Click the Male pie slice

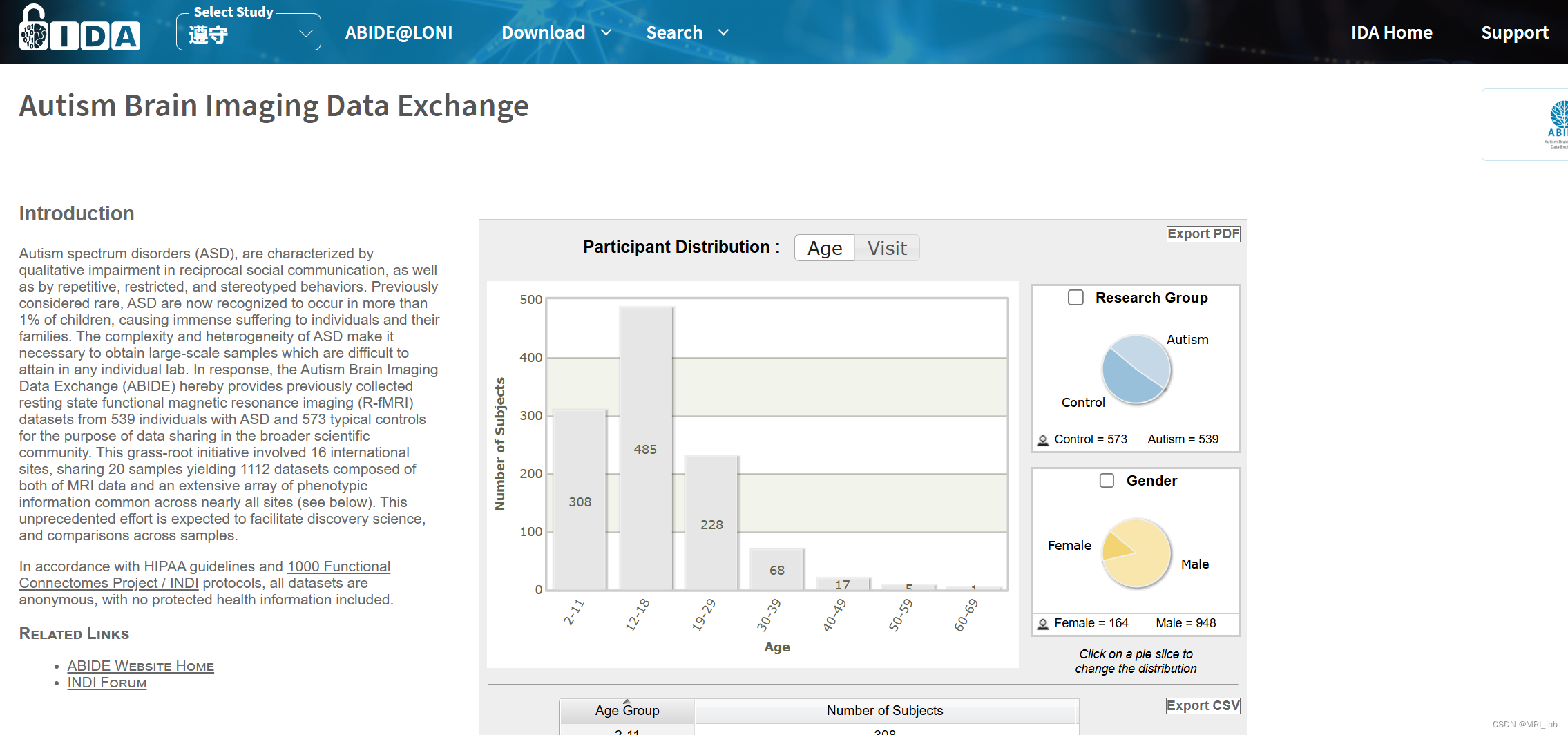pos(1143,560)
